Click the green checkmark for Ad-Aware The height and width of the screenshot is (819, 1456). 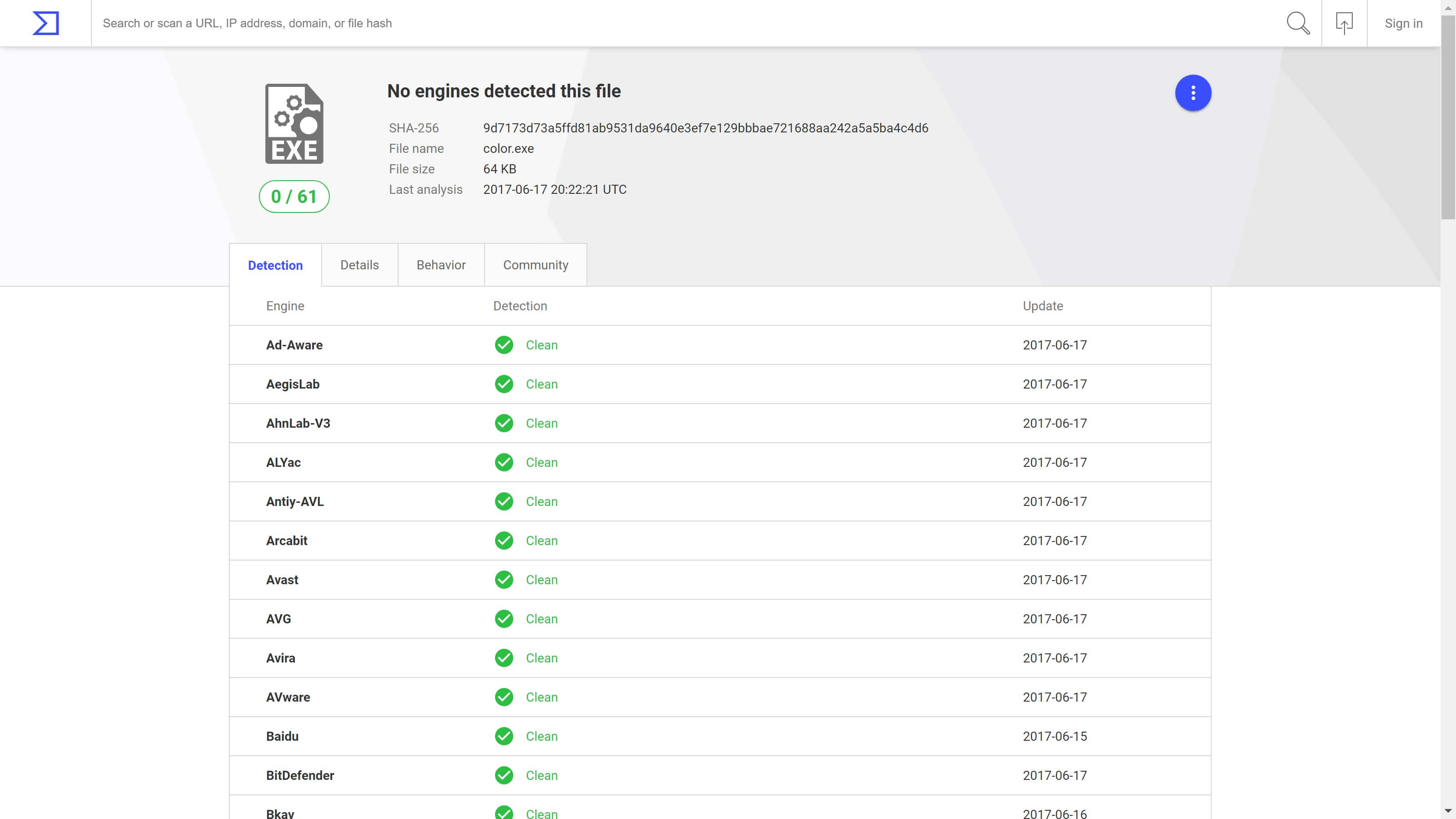point(504,345)
